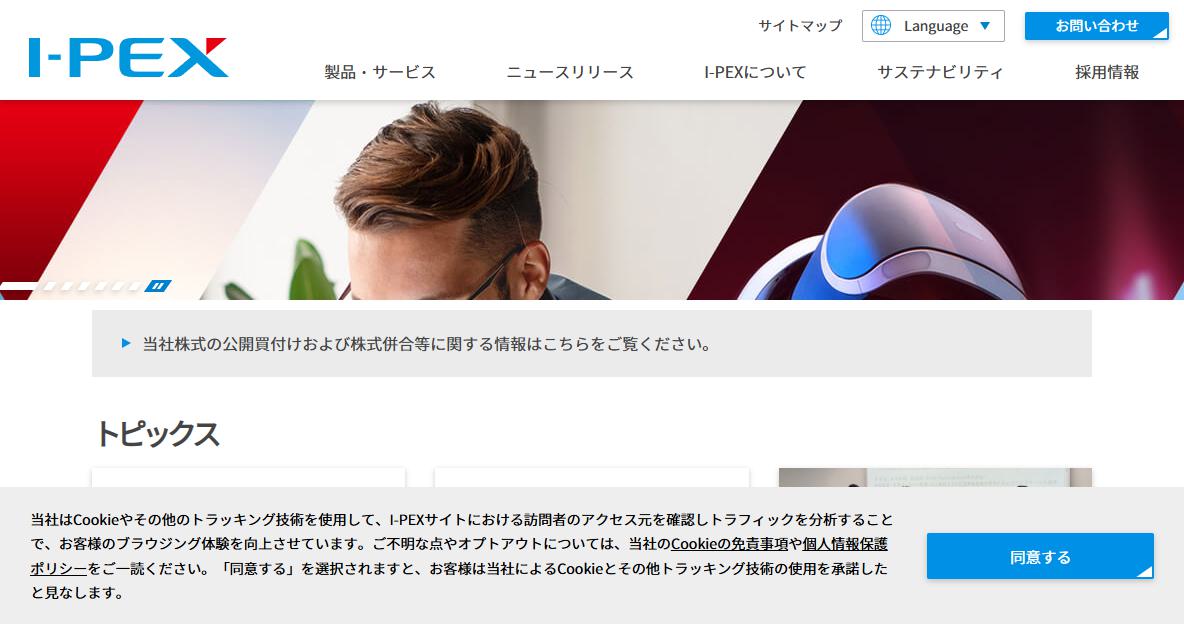Open the 個人情報保護ポリシー link

point(459,556)
